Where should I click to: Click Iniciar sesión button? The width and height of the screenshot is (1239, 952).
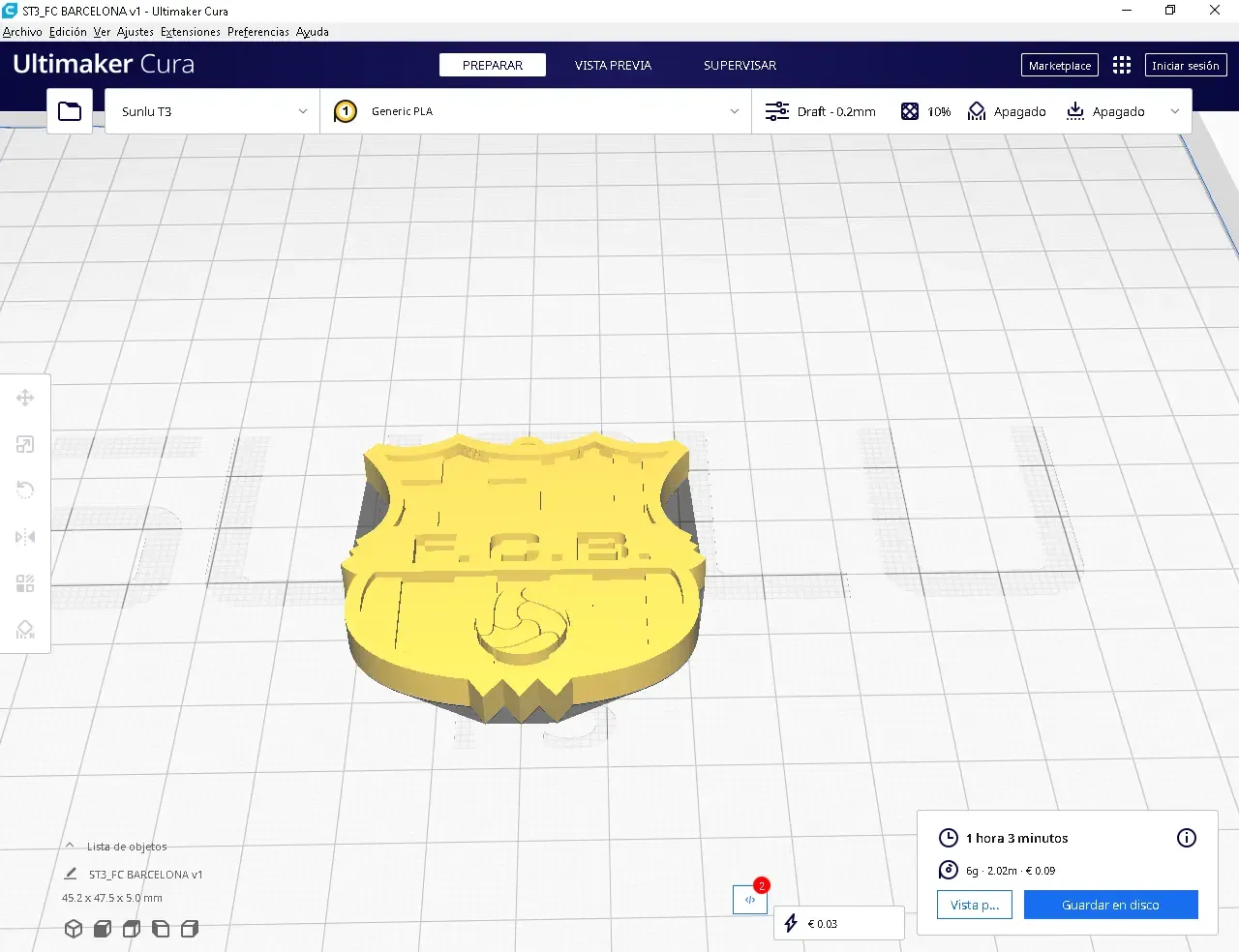pyautogui.click(x=1186, y=65)
